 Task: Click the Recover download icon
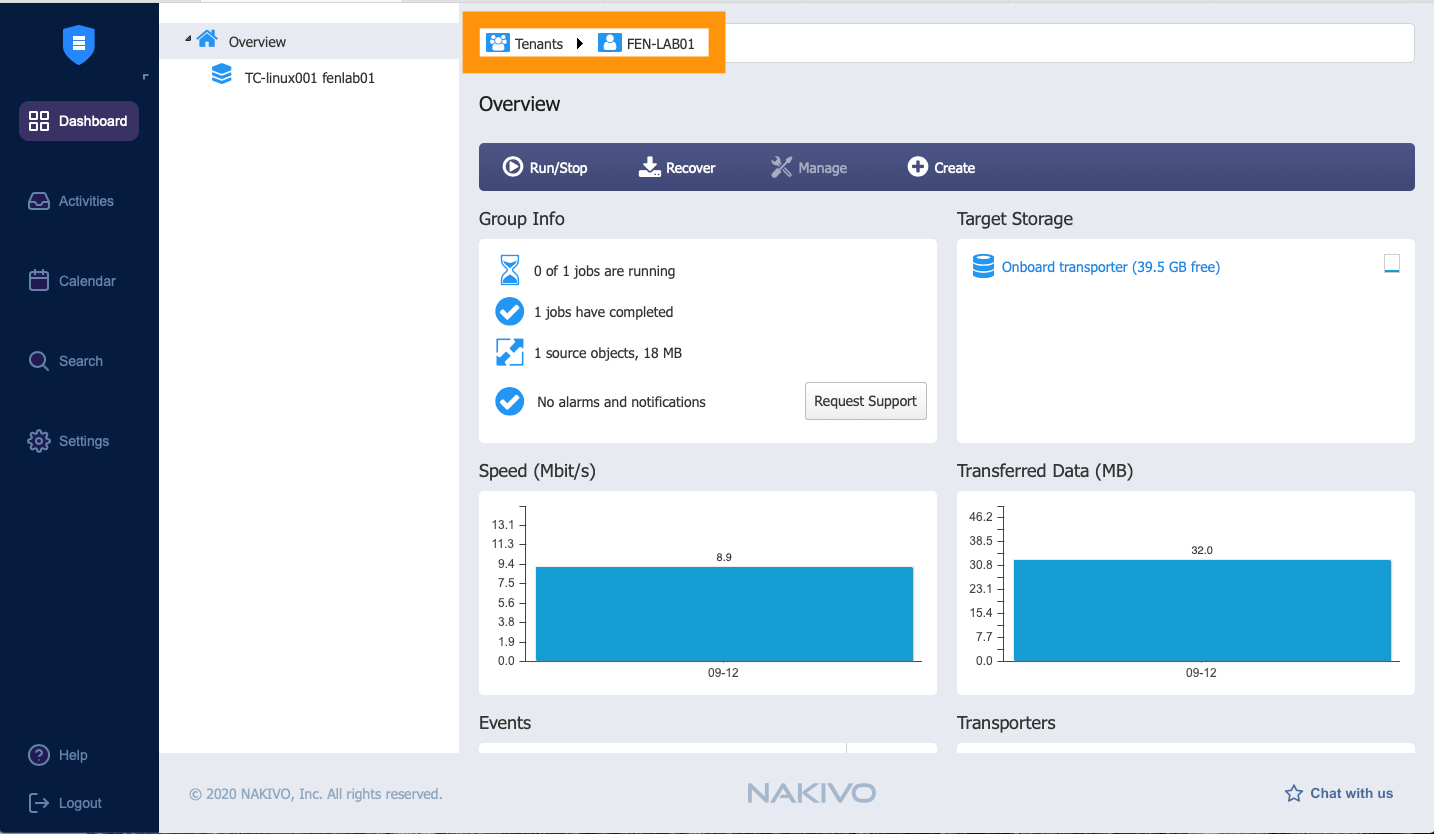click(650, 167)
